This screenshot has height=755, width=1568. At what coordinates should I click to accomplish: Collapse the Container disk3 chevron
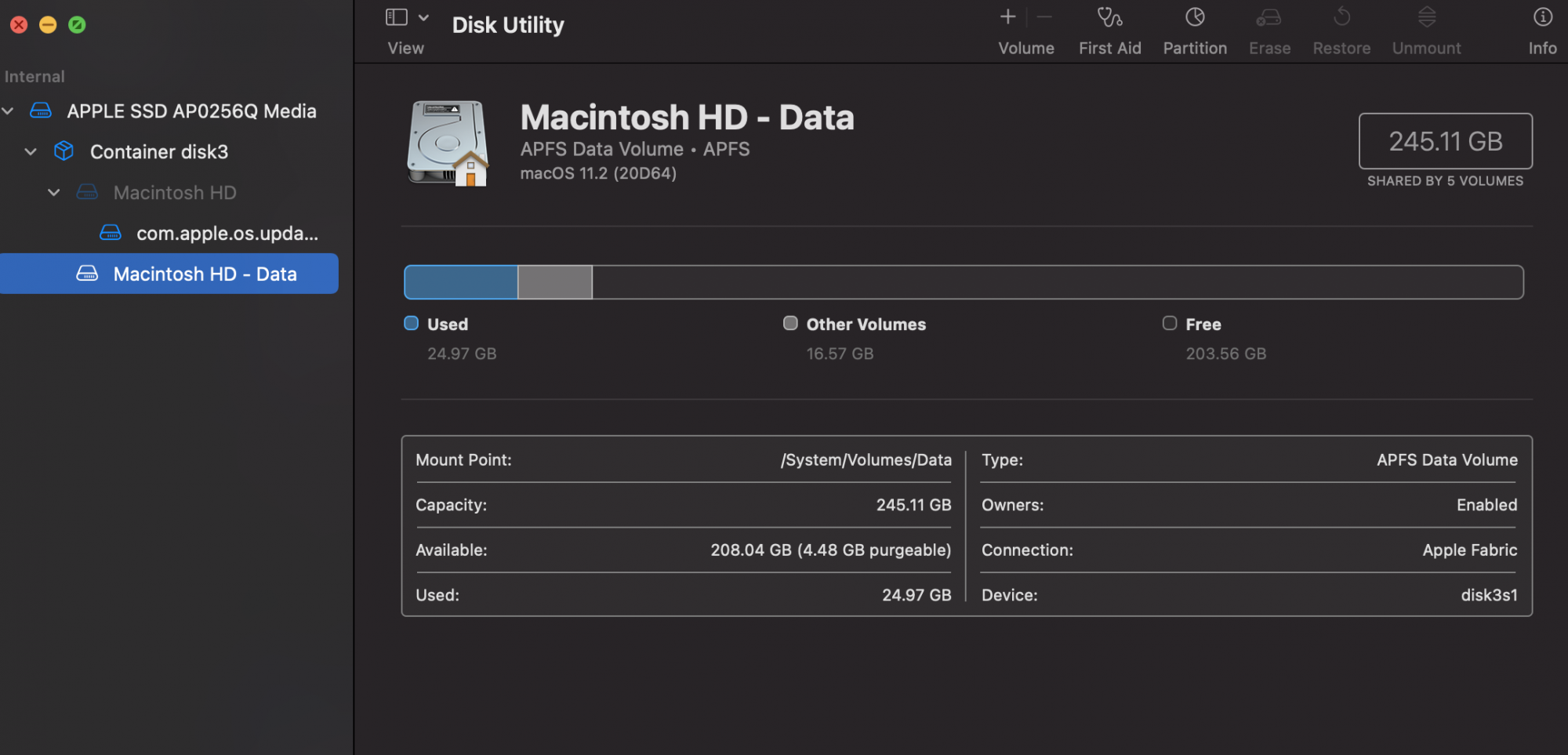pyautogui.click(x=31, y=152)
